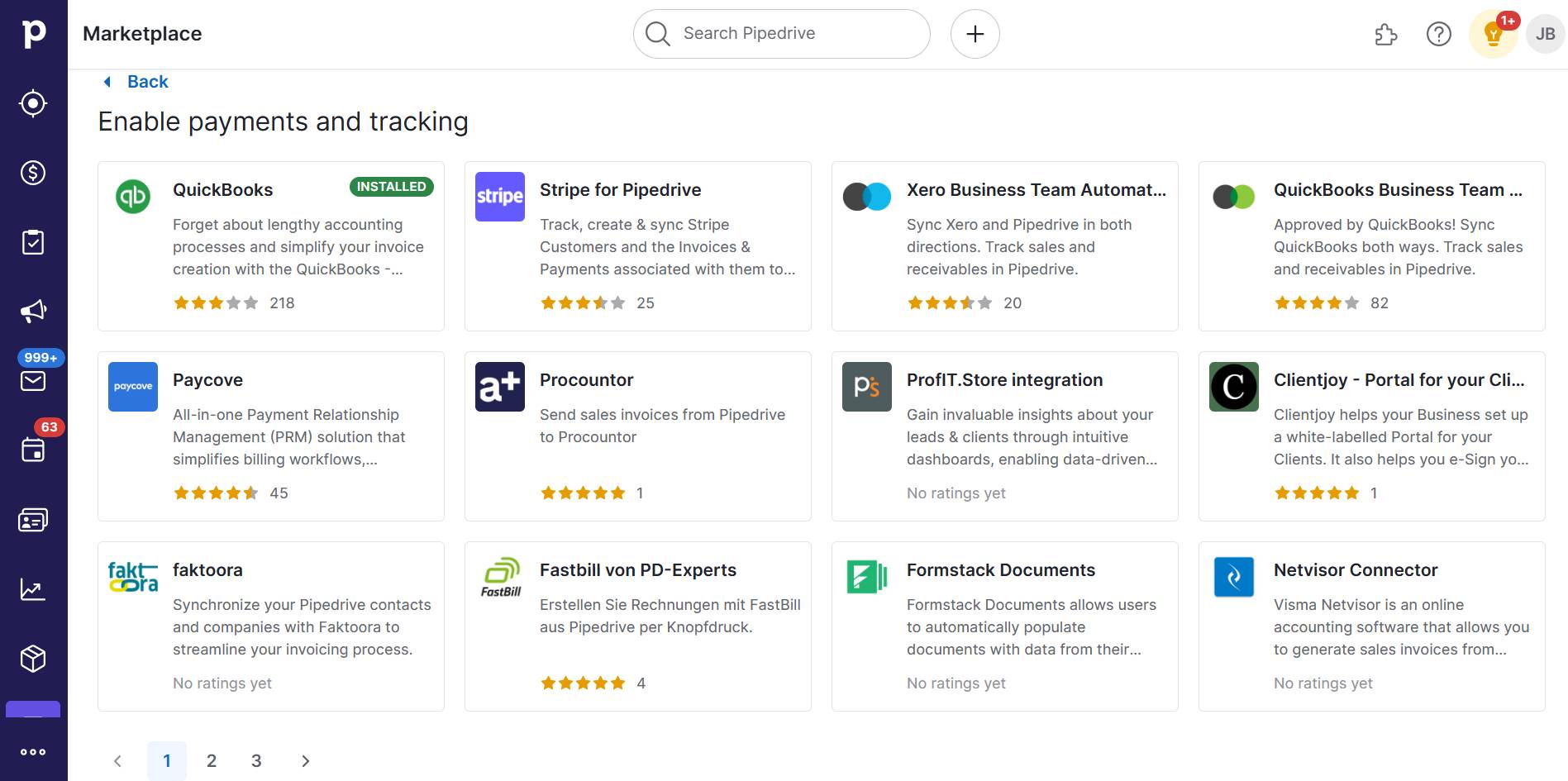Click the Search Pipedrive input field

coord(780,33)
